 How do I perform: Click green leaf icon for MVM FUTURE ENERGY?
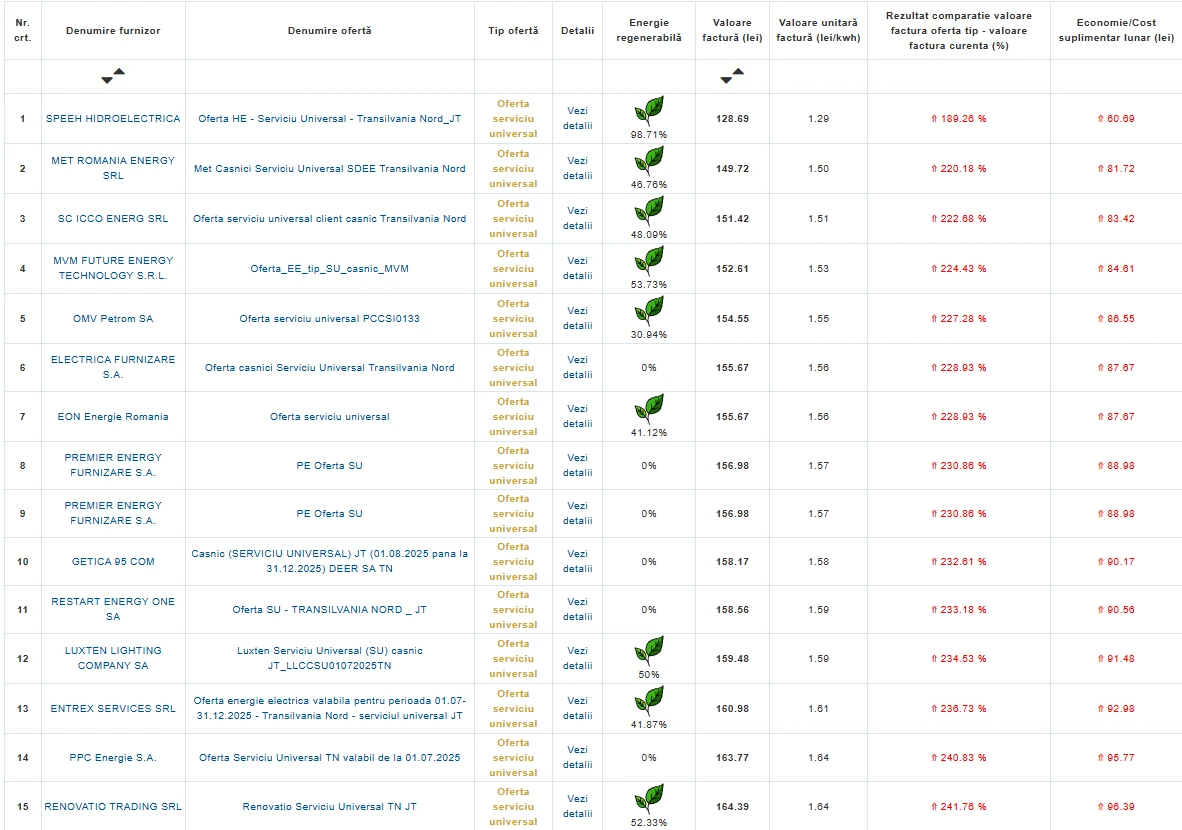click(x=649, y=261)
